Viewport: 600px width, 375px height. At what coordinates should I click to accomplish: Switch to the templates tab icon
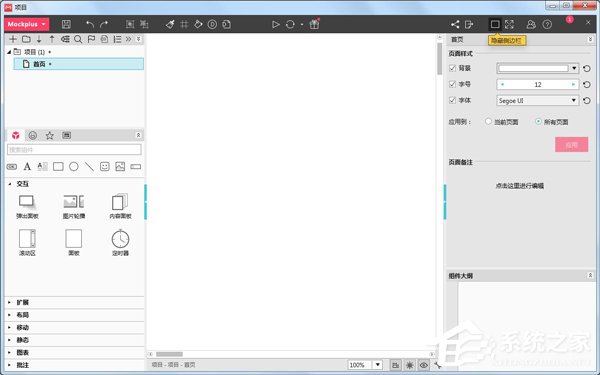67,135
